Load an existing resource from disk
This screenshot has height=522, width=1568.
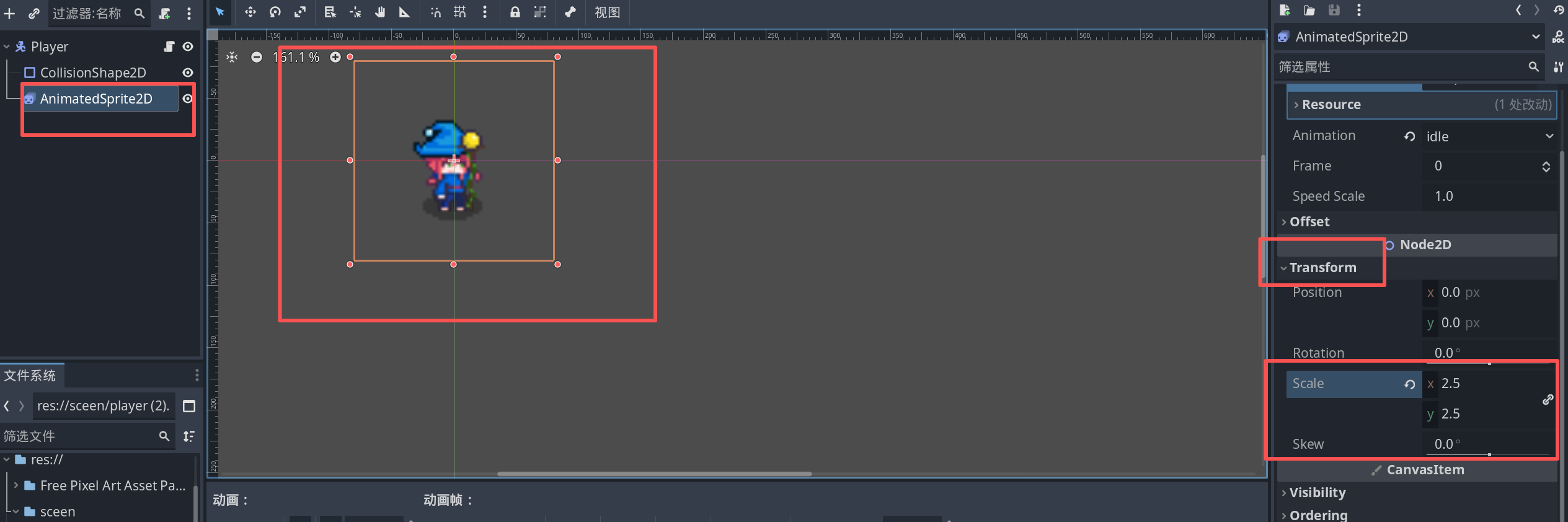click(1309, 10)
